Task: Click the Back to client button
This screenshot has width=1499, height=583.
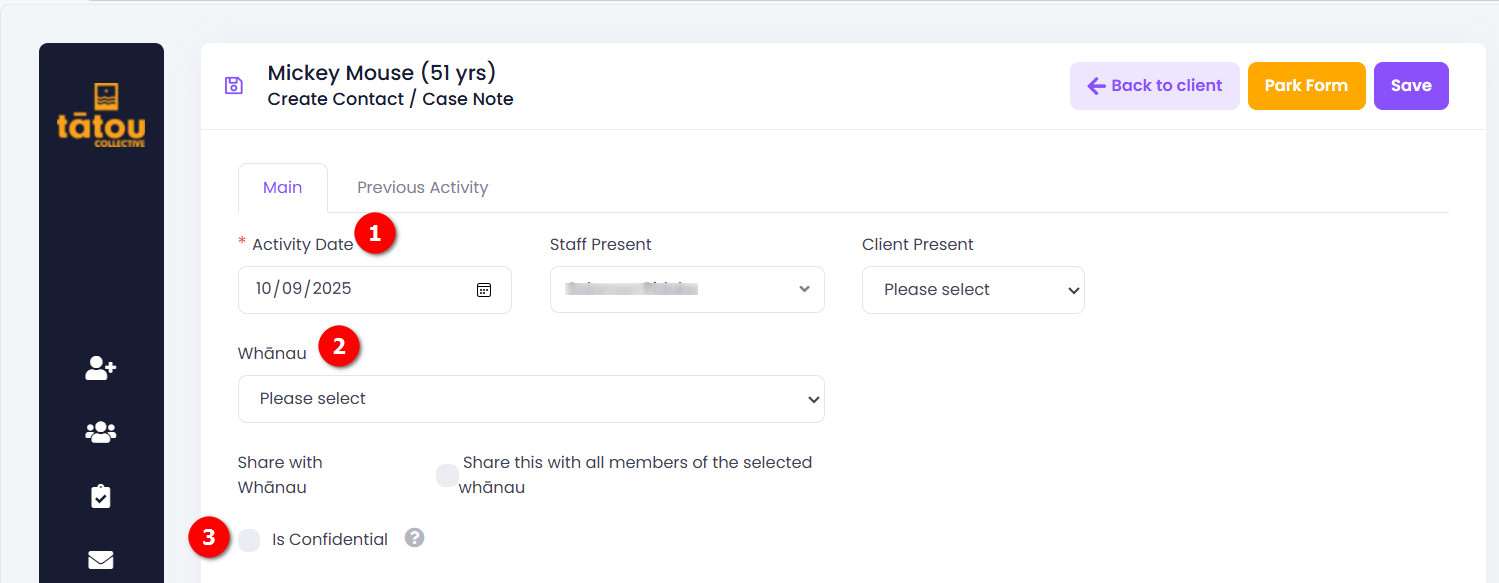Action: tap(1155, 86)
